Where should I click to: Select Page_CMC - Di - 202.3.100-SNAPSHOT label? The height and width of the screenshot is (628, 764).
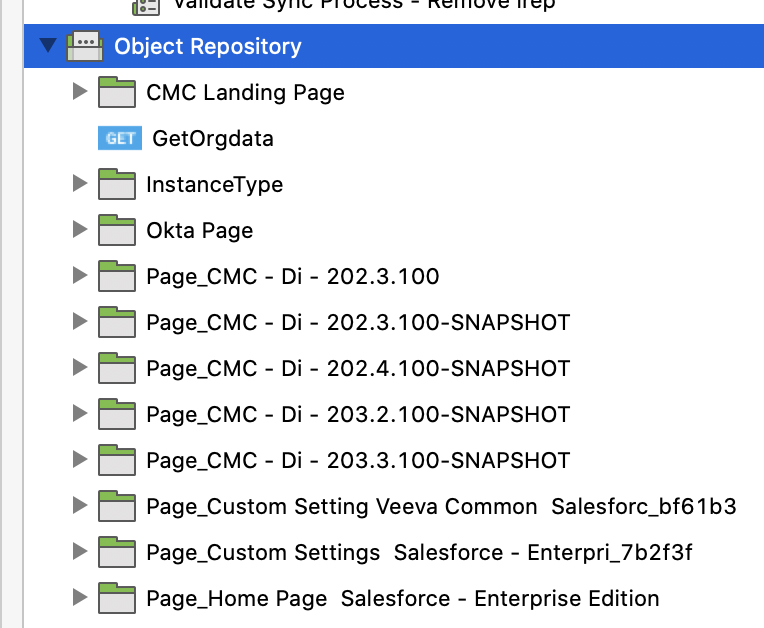coord(357,322)
